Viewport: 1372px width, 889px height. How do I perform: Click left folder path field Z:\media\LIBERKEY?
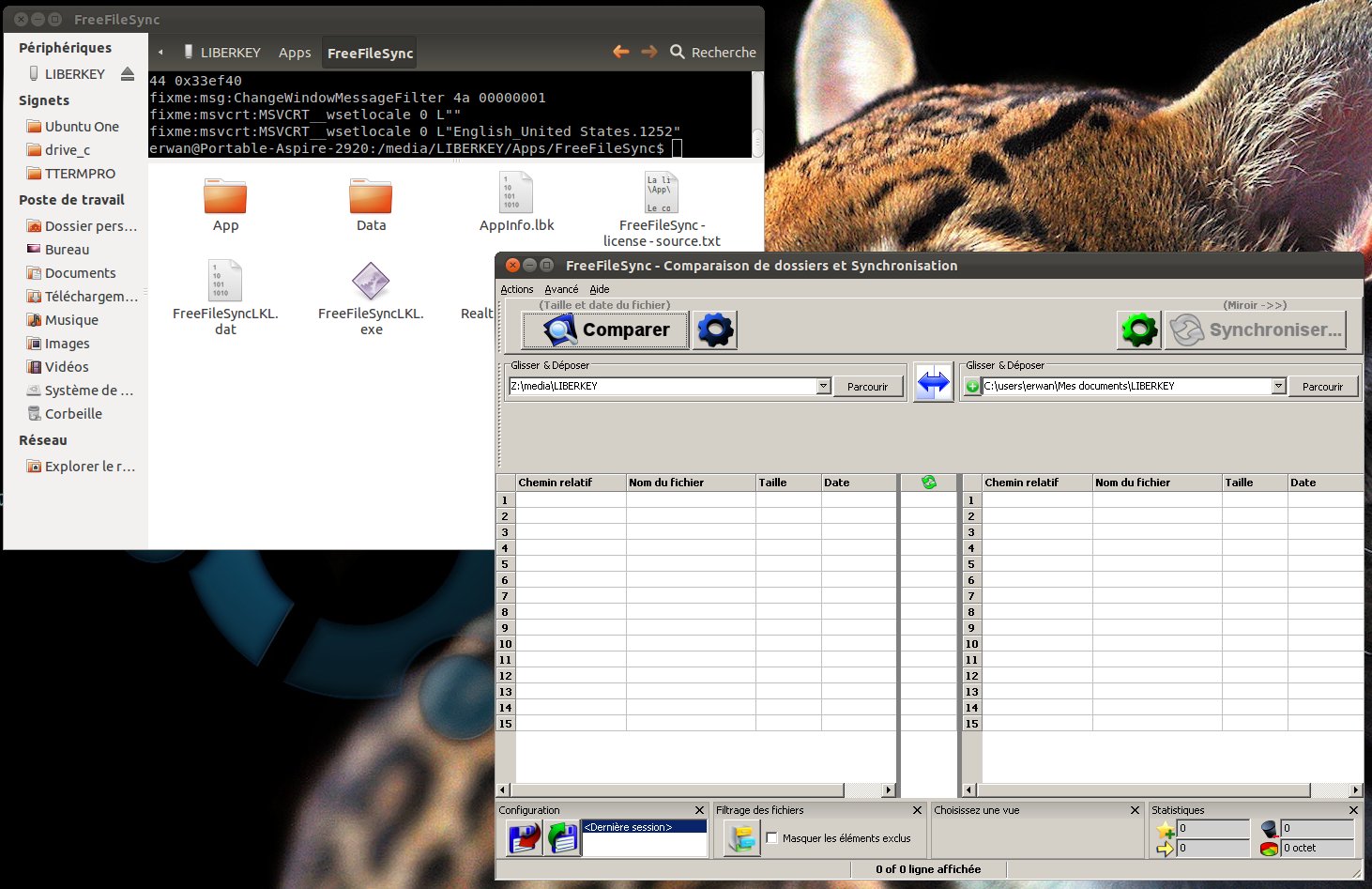coord(663,386)
